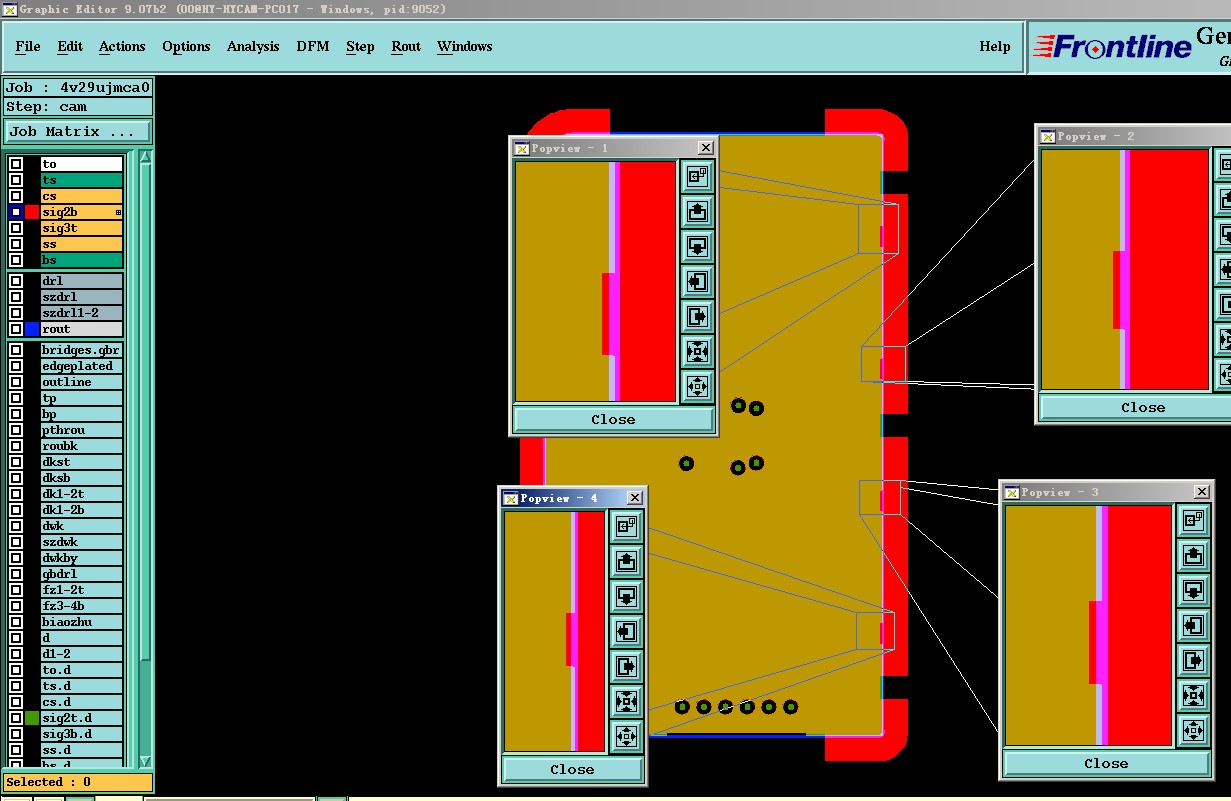Click inward-arrows zoom icon in Popview 1

coord(697,351)
